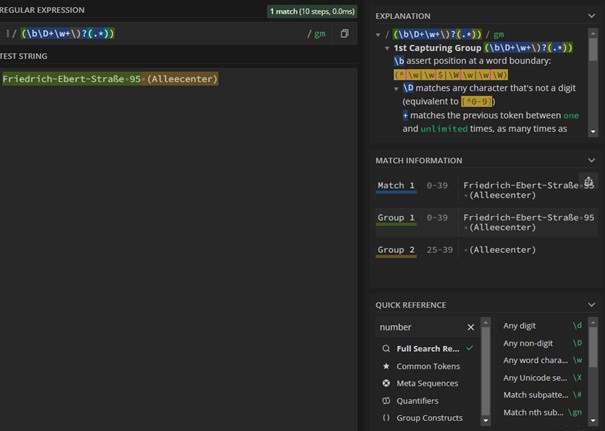The image size is (605, 431).
Task: Click the magnifier icon beside Full Search
Action: tap(386, 349)
